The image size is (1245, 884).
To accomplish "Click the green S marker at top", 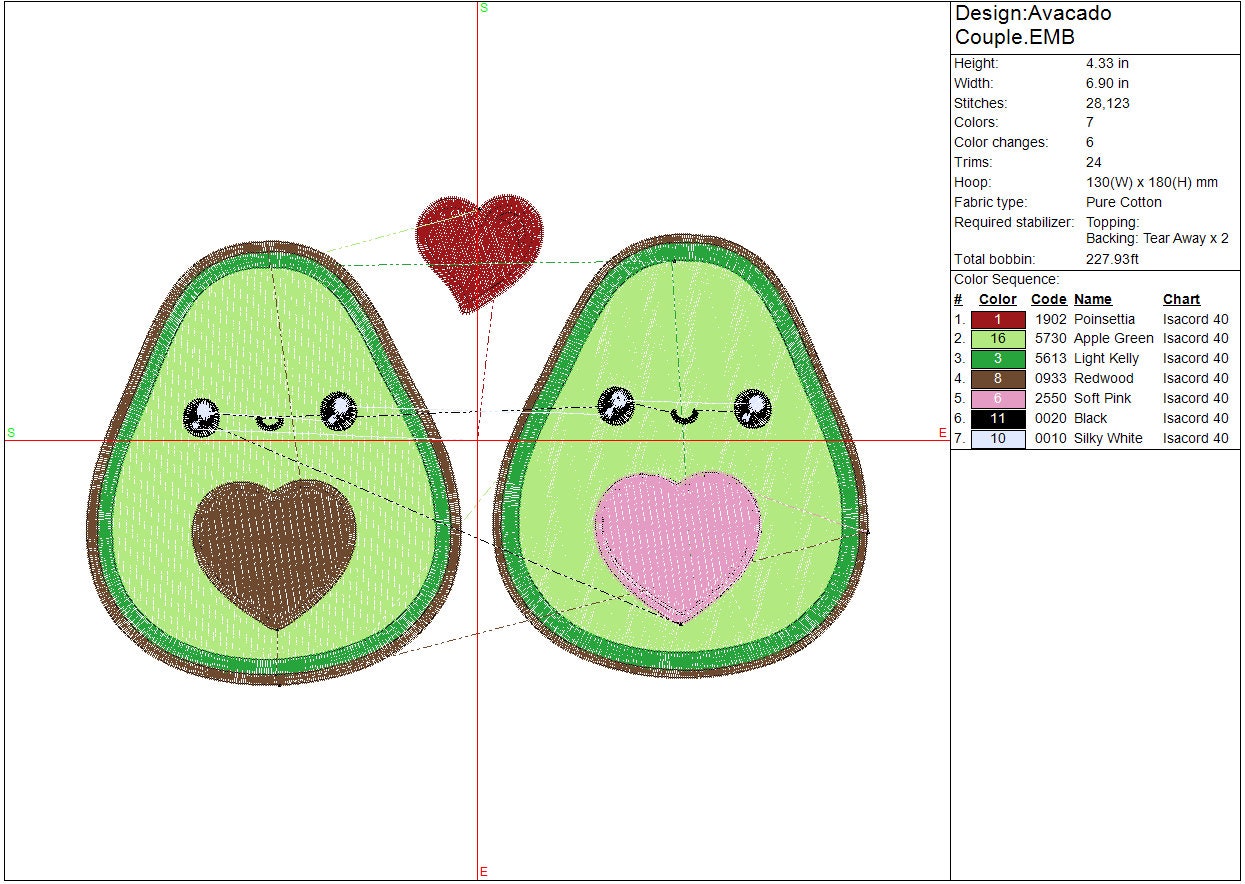I will click(484, 8).
